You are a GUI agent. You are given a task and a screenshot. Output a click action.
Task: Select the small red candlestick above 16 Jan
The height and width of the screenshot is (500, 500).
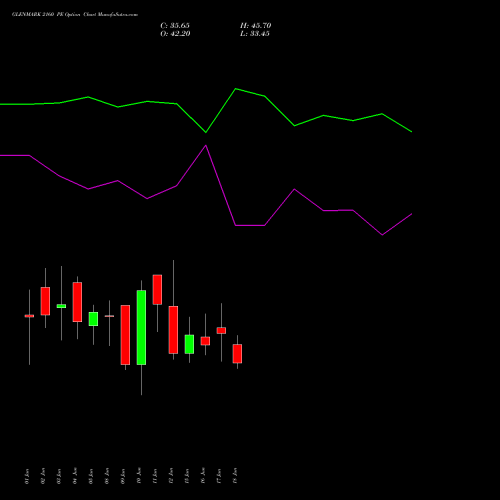coord(205,341)
